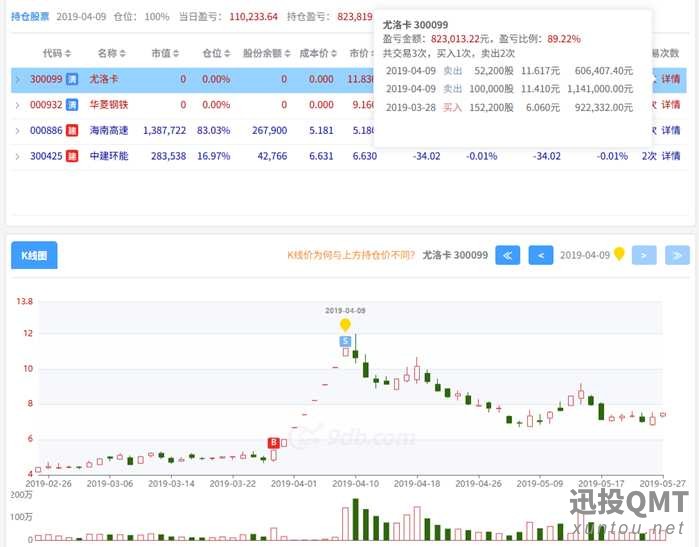Image resolution: width=699 pixels, height=547 pixels.
Task: Click the red badge beside 000886
Action: (x=72, y=131)
